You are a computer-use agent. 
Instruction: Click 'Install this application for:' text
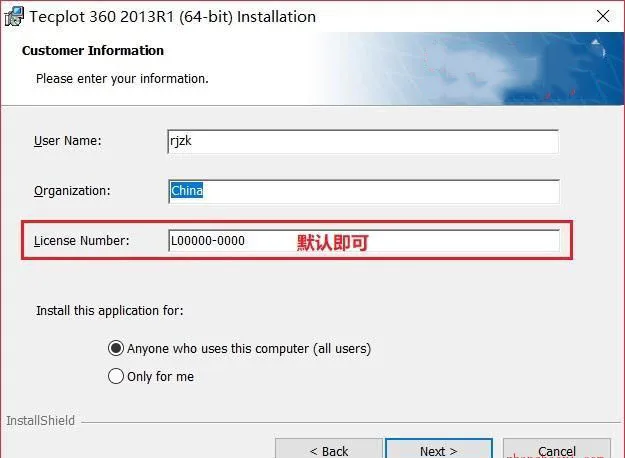[x=110, y=311]
